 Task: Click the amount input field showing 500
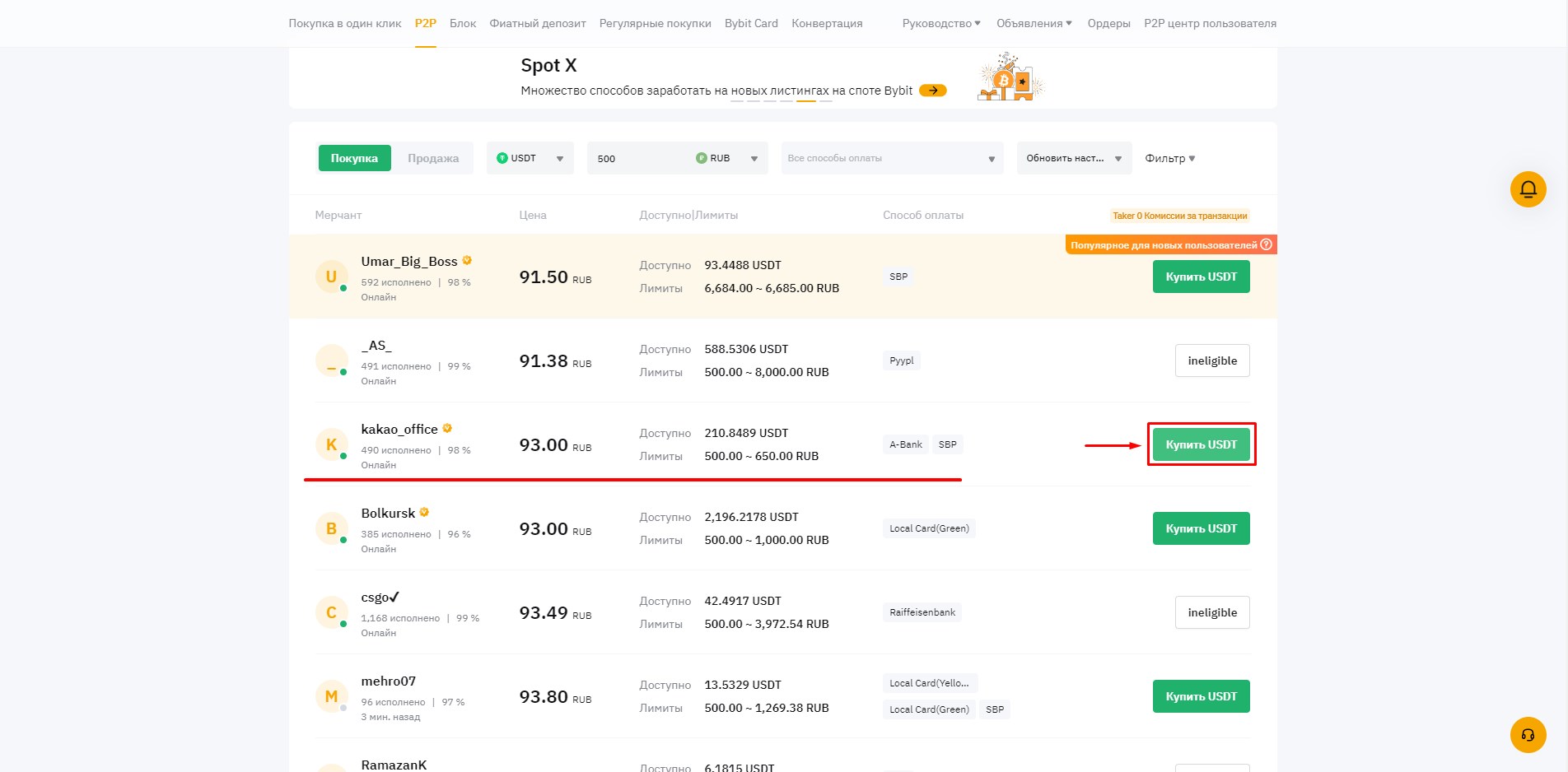638,158
